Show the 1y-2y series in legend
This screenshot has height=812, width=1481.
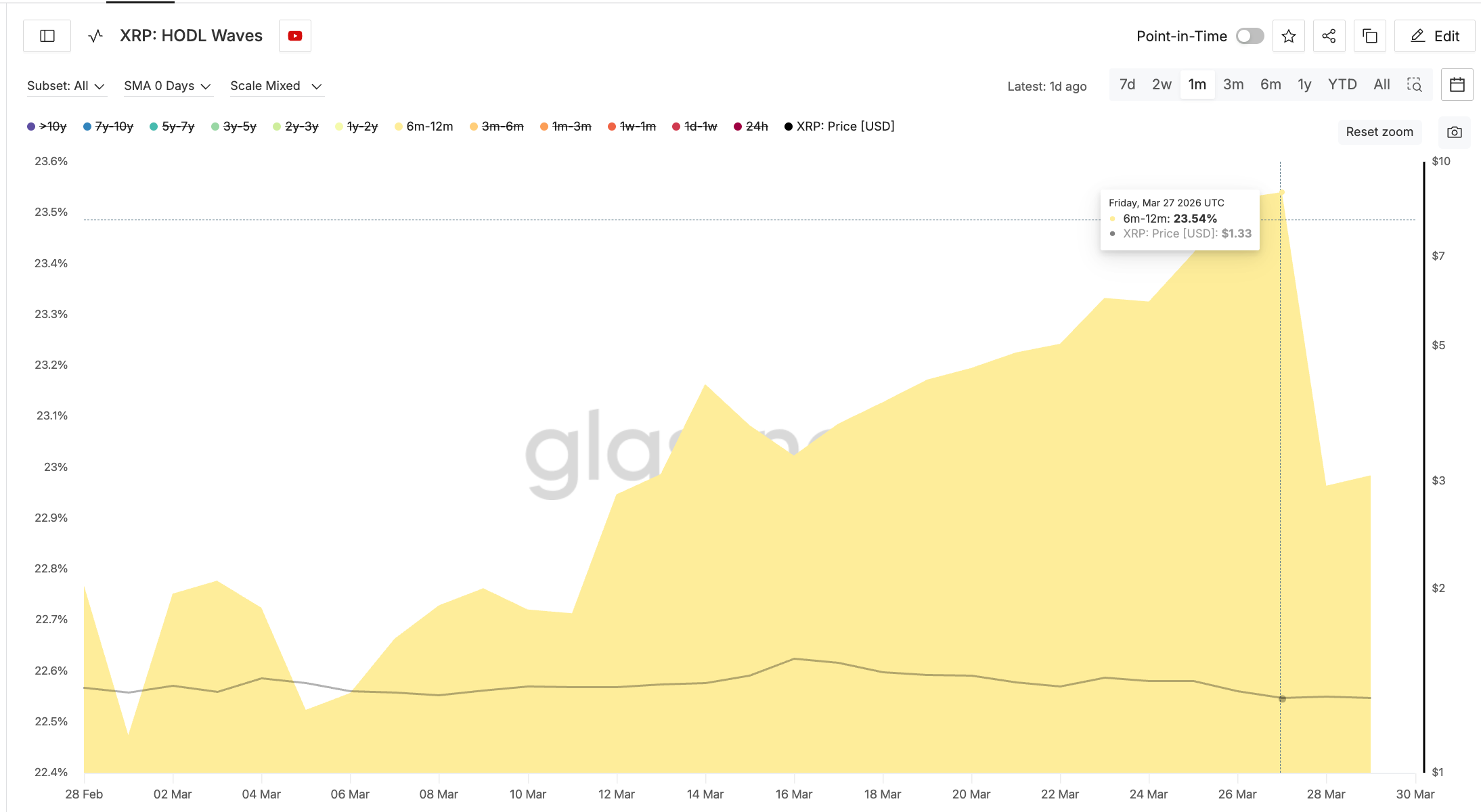coord(361,127)
